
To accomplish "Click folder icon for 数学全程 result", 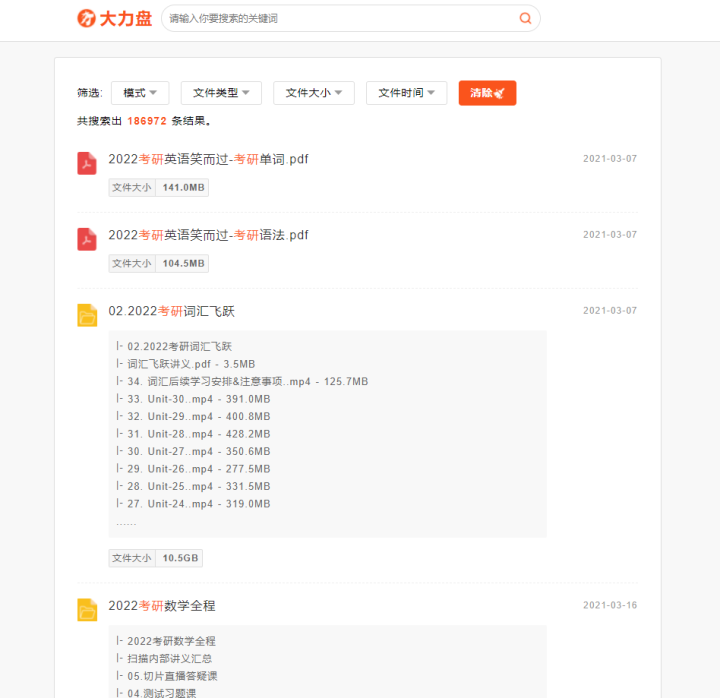I will 87,610.
